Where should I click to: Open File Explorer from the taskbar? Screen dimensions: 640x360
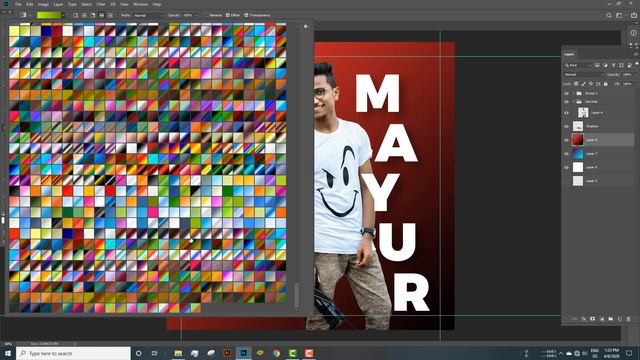tap(178, 353)
